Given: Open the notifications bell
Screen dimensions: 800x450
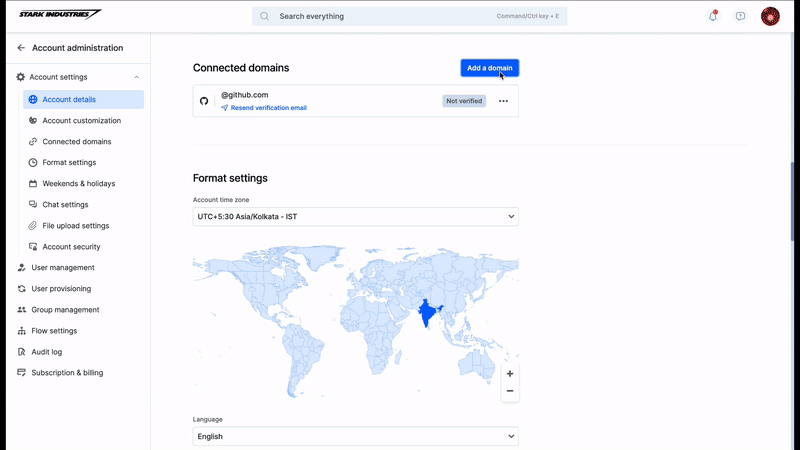Looking at the screenshot, I should 713,16.
